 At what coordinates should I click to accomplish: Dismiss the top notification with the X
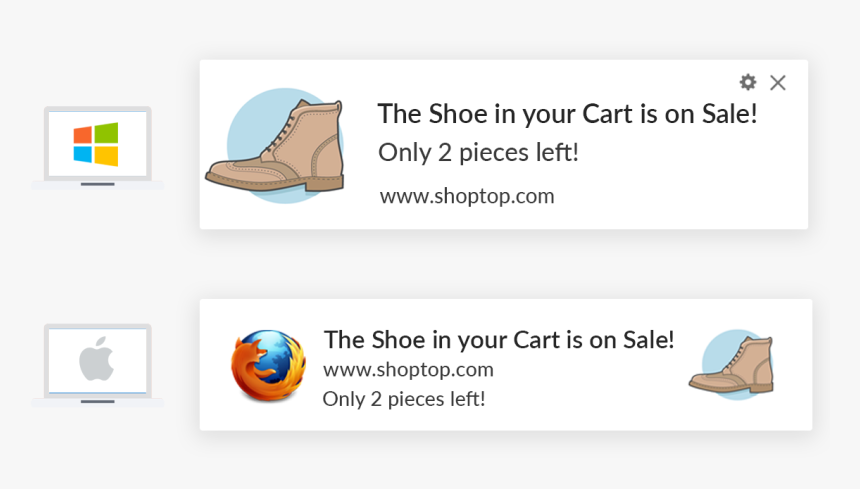pyautogui.click(x=778, y=83)
